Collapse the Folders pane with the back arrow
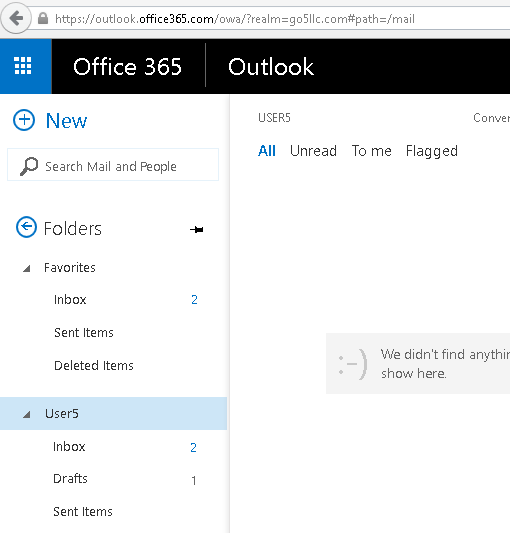The image size is (510, 533). point(26,227)
